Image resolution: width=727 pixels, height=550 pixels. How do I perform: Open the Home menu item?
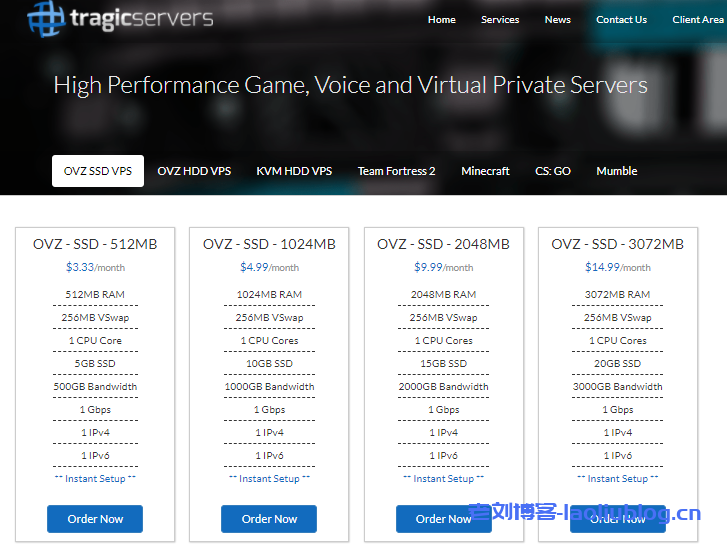(x=441, y=20)
